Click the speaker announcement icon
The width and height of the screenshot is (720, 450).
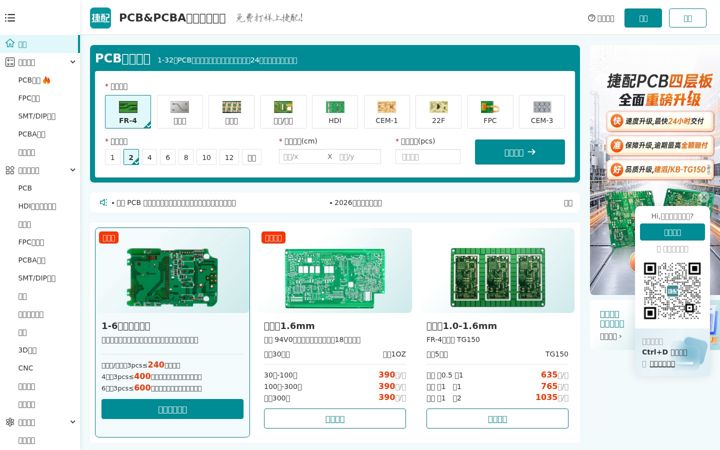point(103,202)
